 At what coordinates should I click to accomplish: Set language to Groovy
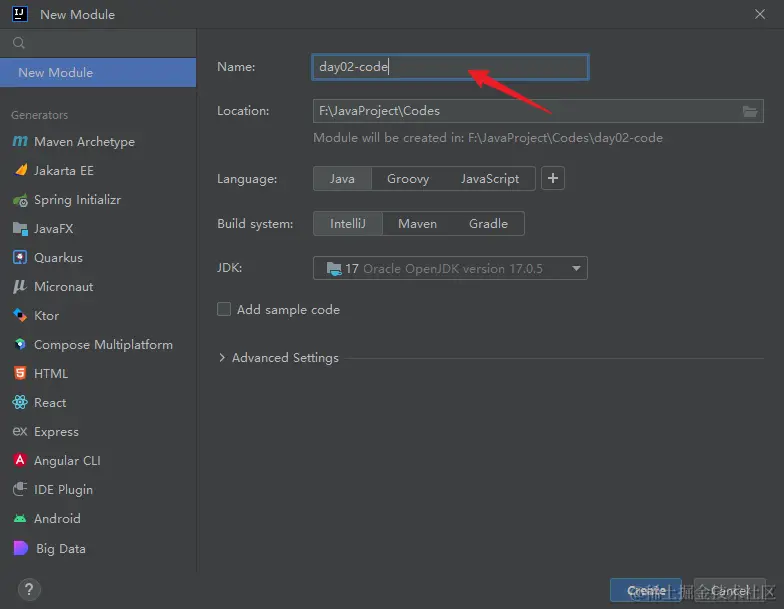408,178
